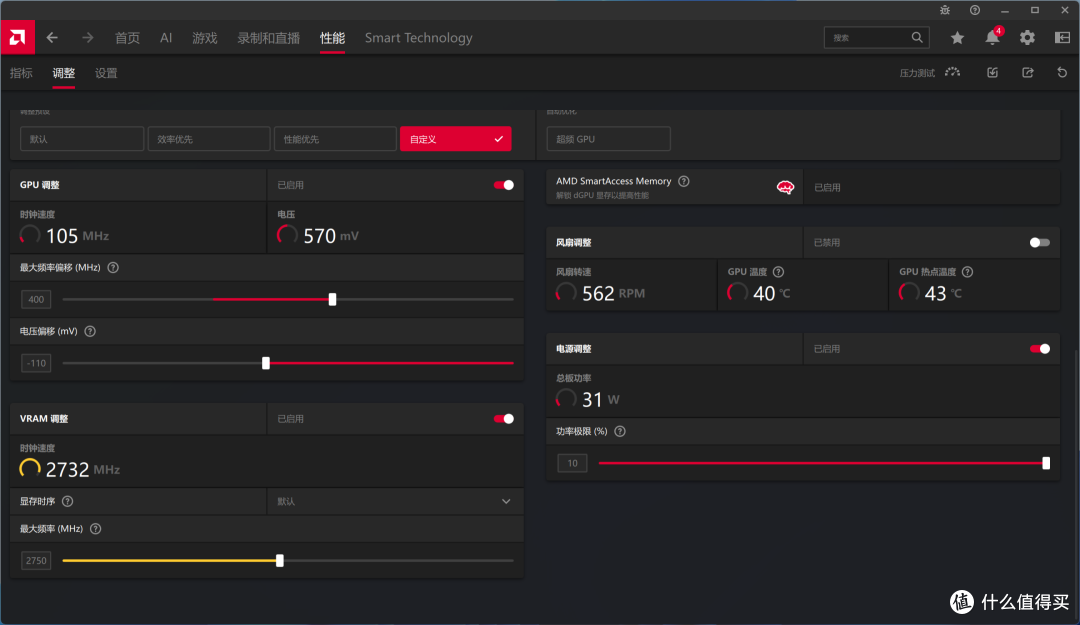Click the 调整 sub-tab
Viewport: 1080px width, 625px height.
(x=63, y=73)
